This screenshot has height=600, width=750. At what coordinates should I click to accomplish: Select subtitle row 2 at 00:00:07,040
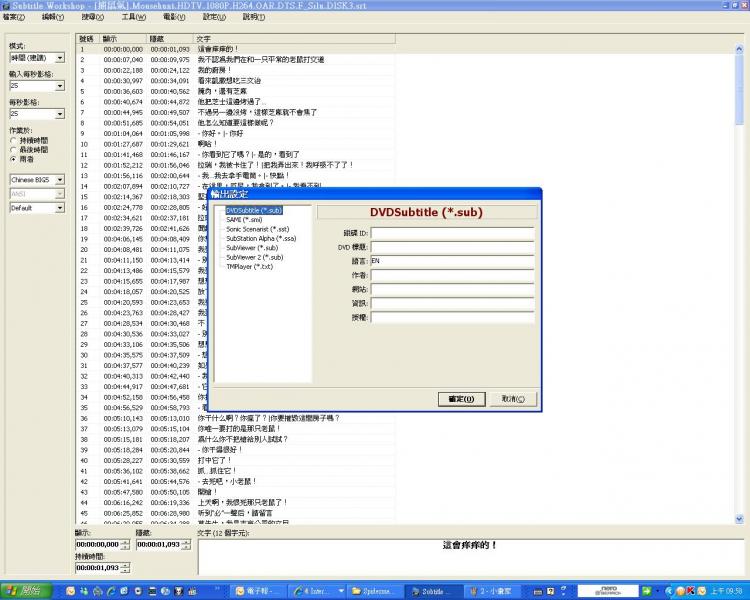click(x=235, y=60)
